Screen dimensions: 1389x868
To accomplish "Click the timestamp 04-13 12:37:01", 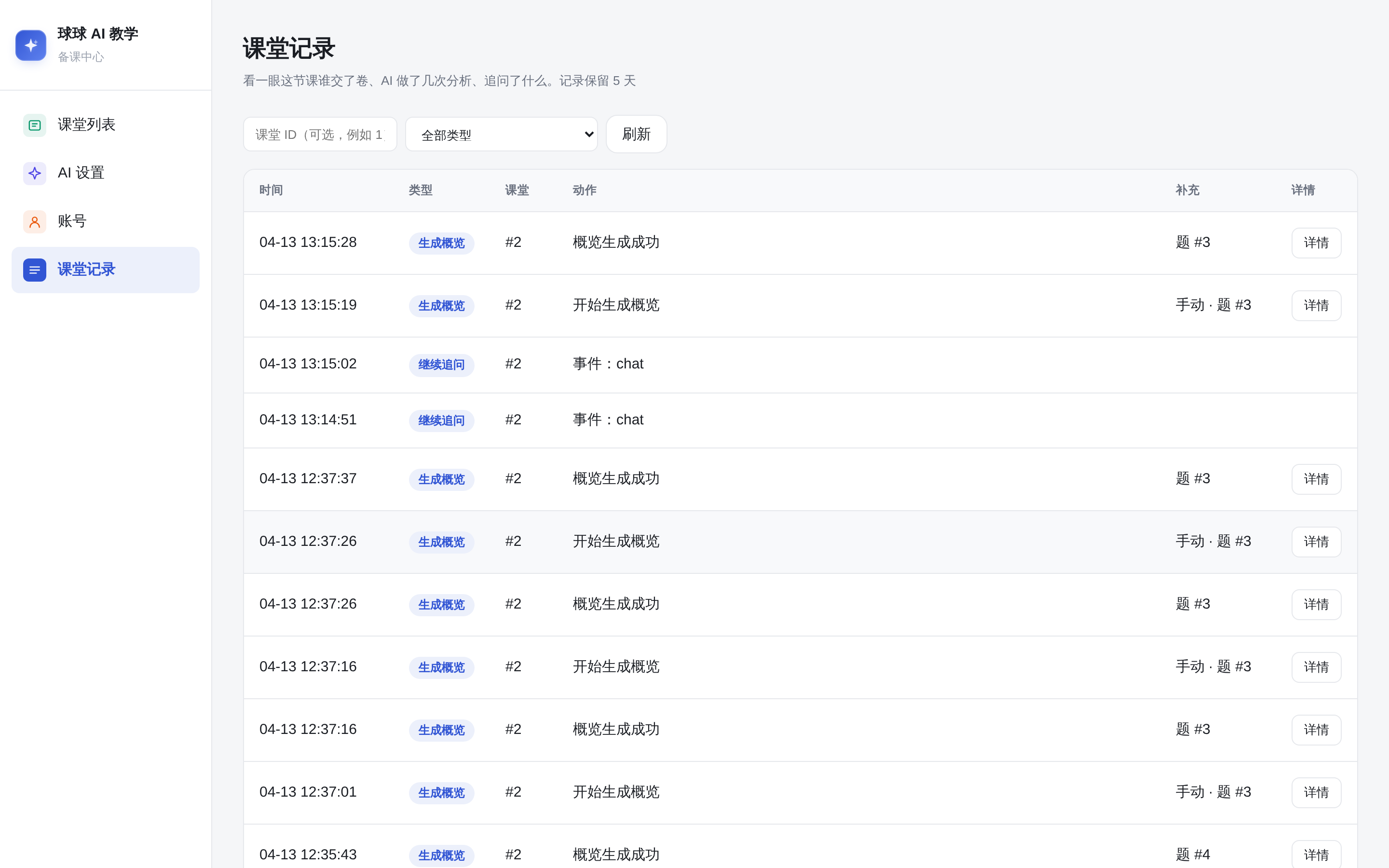I will point(308,792).
